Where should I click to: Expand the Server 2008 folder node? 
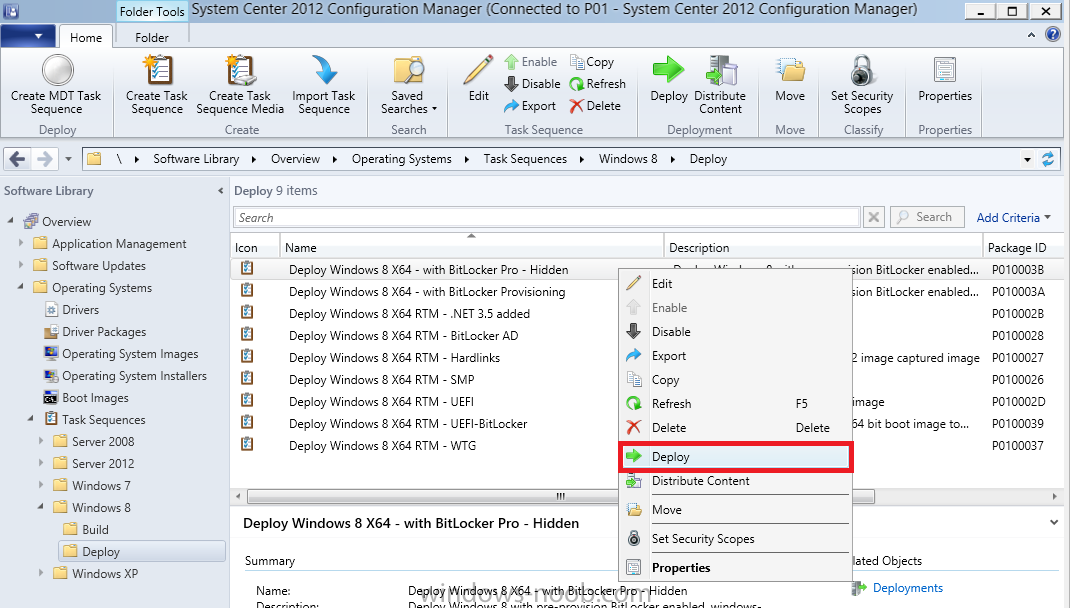41,441
